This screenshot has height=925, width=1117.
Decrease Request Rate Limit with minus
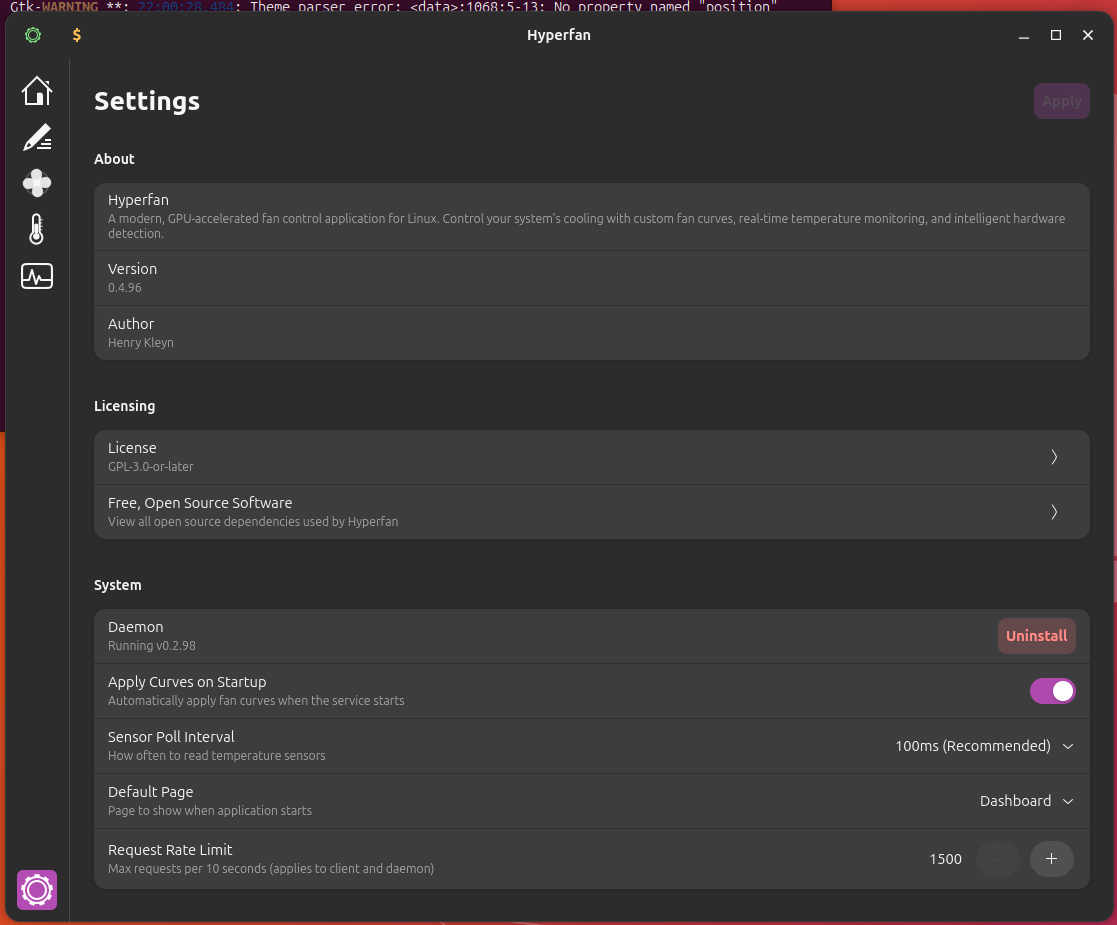(x=998, y=859)
